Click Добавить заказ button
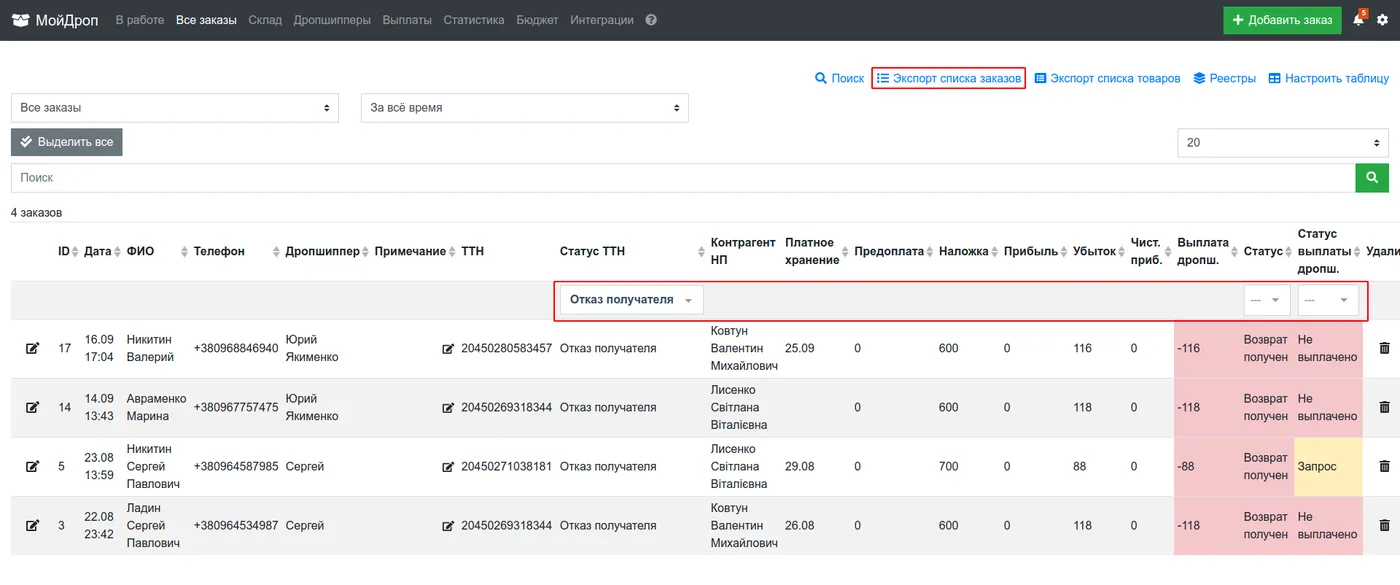The image size is (1400, 585). pyautogui.click(x=1282, y=20)
